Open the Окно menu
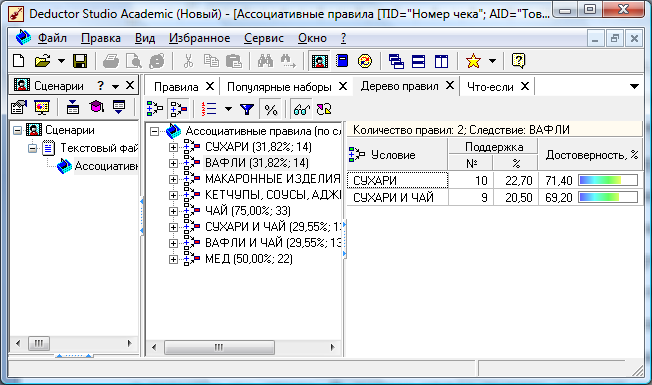Screen dimensions: 652x385 [312, 38]
